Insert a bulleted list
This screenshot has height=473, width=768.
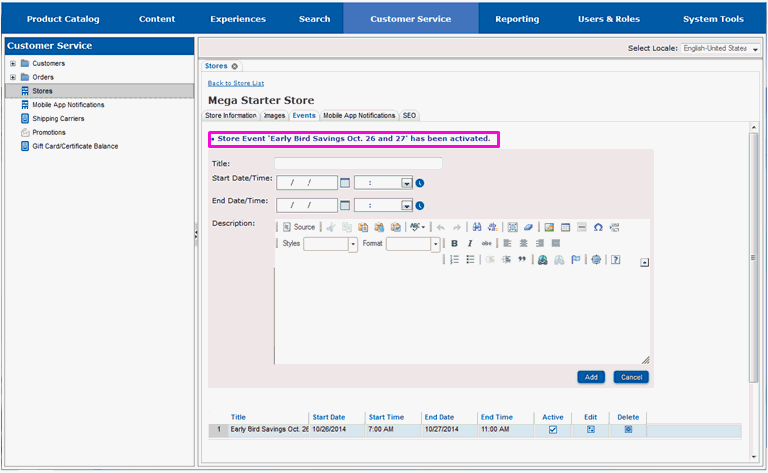point(470,260)
